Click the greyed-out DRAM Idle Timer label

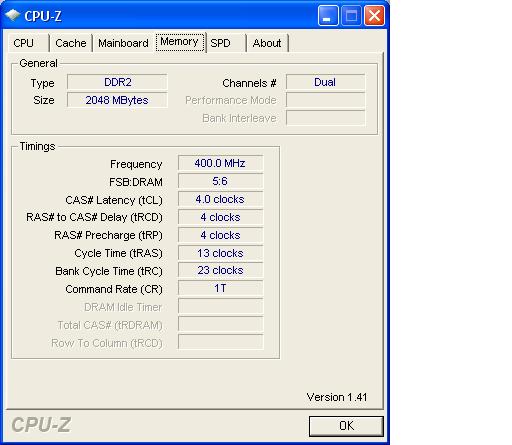click(x=123, y=307)
